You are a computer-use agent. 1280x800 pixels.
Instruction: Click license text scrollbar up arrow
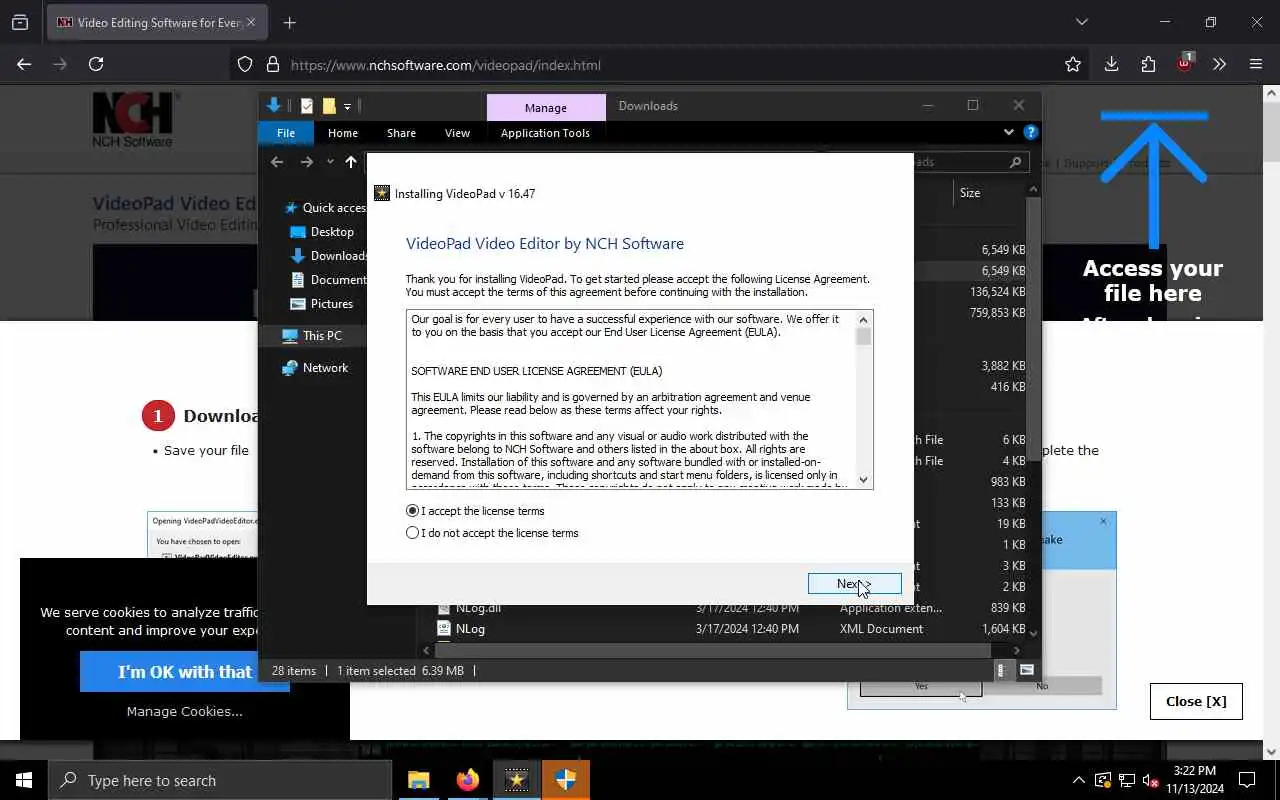(x=864, y=319)
